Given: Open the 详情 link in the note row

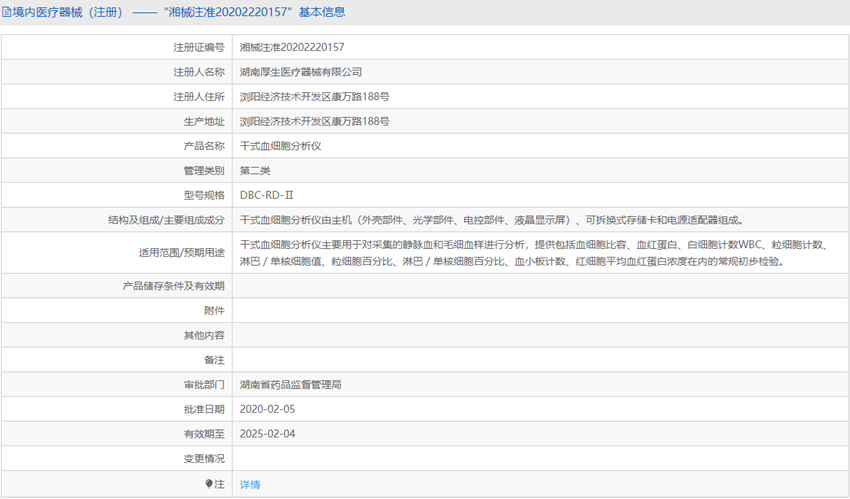Looking at the screenshot, I should pos(250,484).
